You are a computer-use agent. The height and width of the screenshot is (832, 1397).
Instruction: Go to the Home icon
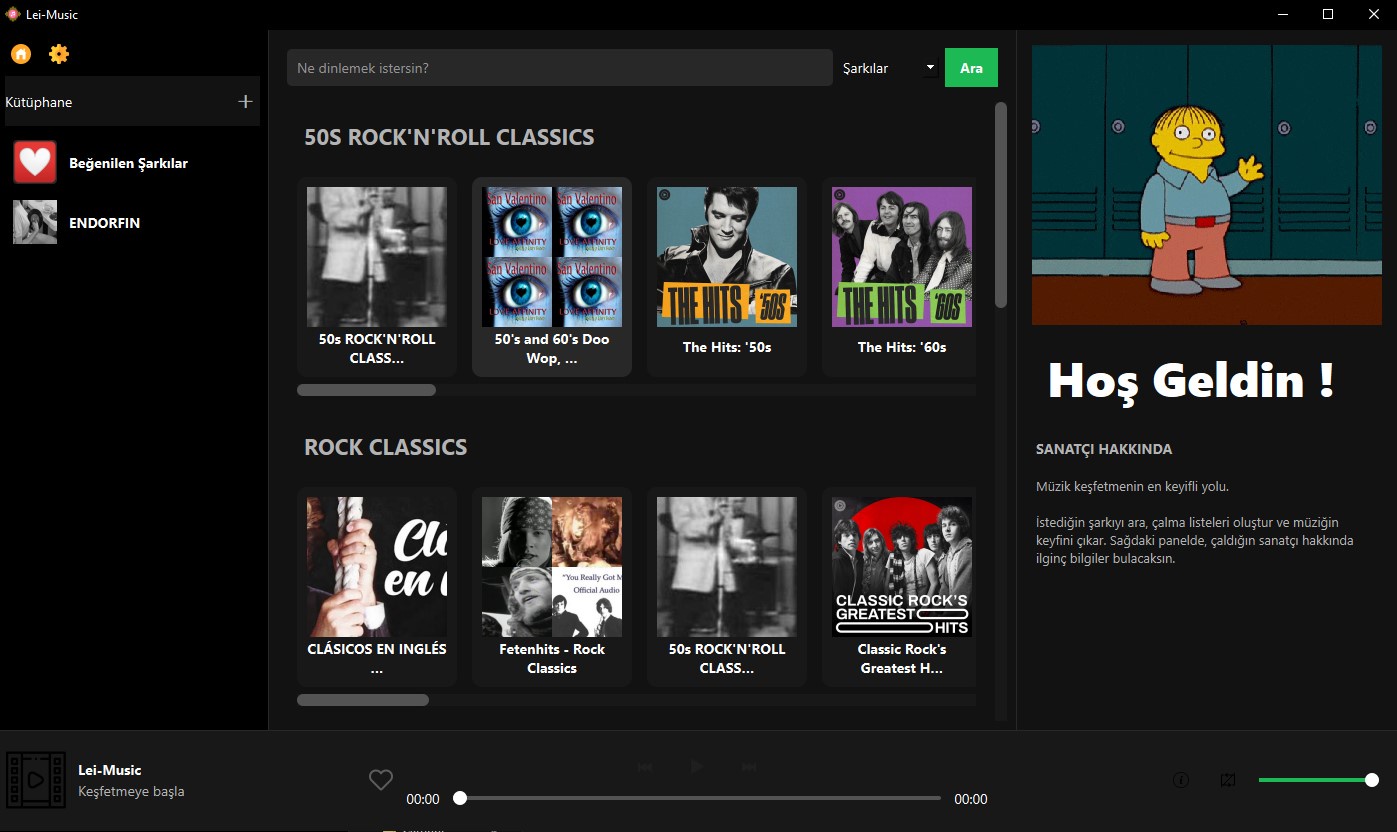click(21, 54)
